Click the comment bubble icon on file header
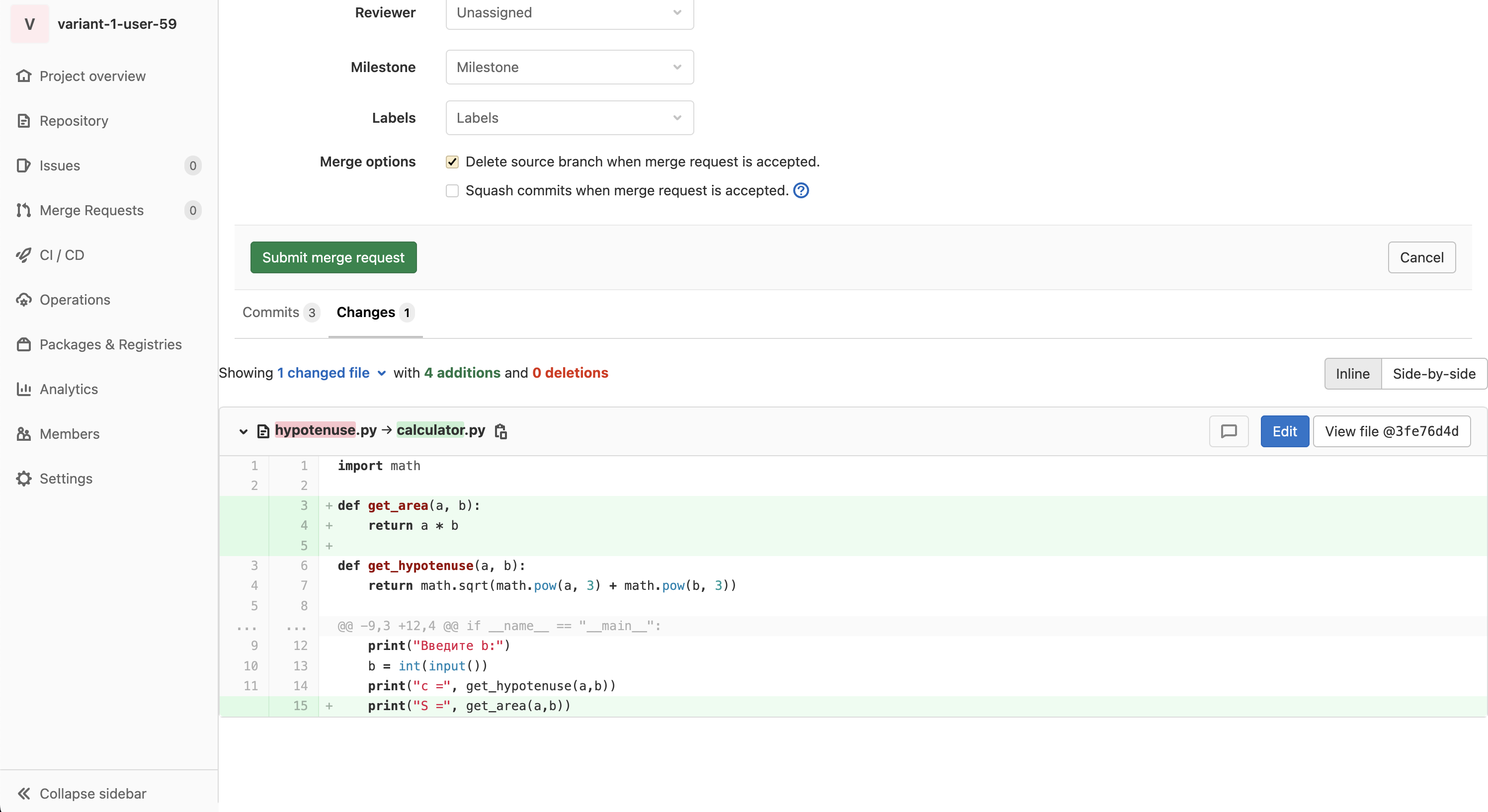The width and height of the screenshot is (1488, 812). click(1228, 431)
